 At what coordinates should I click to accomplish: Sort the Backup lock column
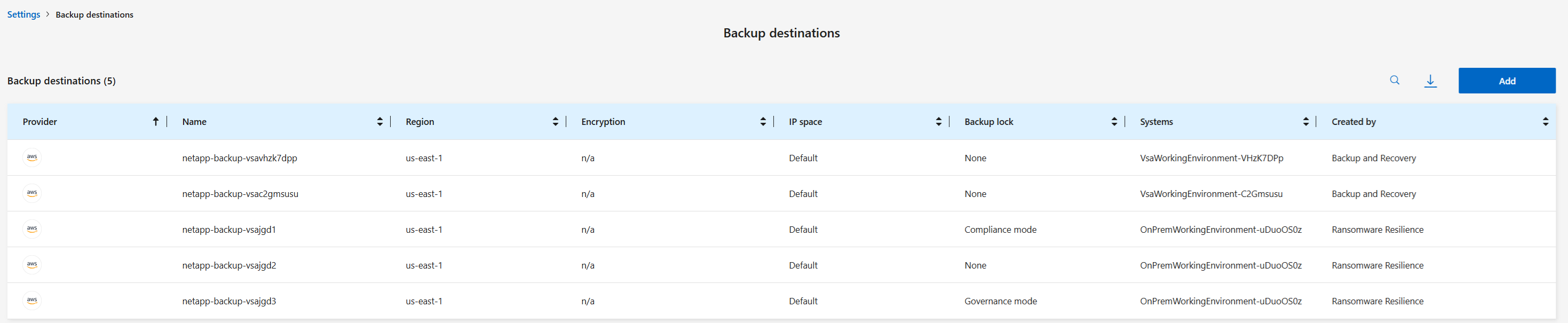tap(1114, 122)
